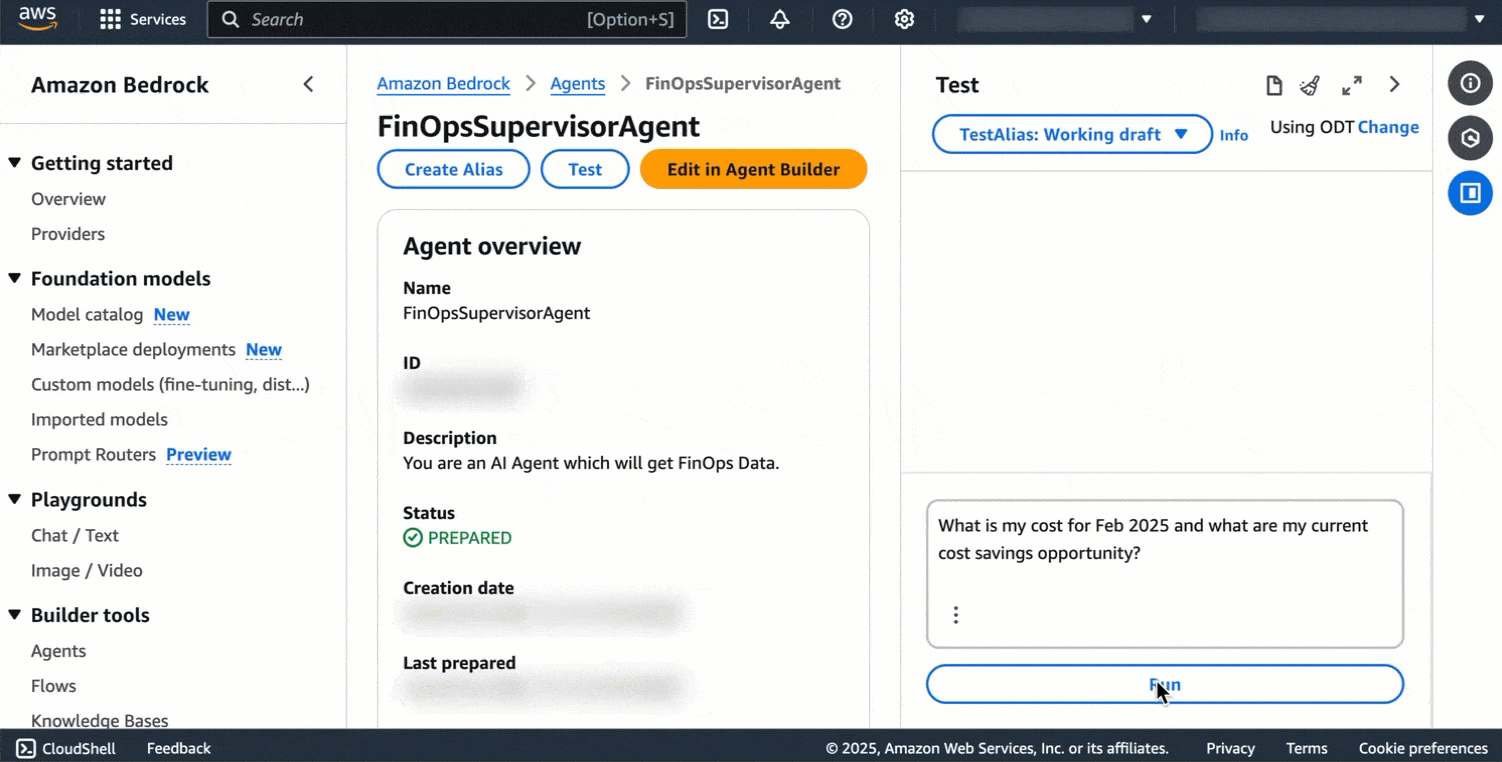Click the PREPARED status text
This screenshot has height=762, width=1502.
(x=470, y=538)
